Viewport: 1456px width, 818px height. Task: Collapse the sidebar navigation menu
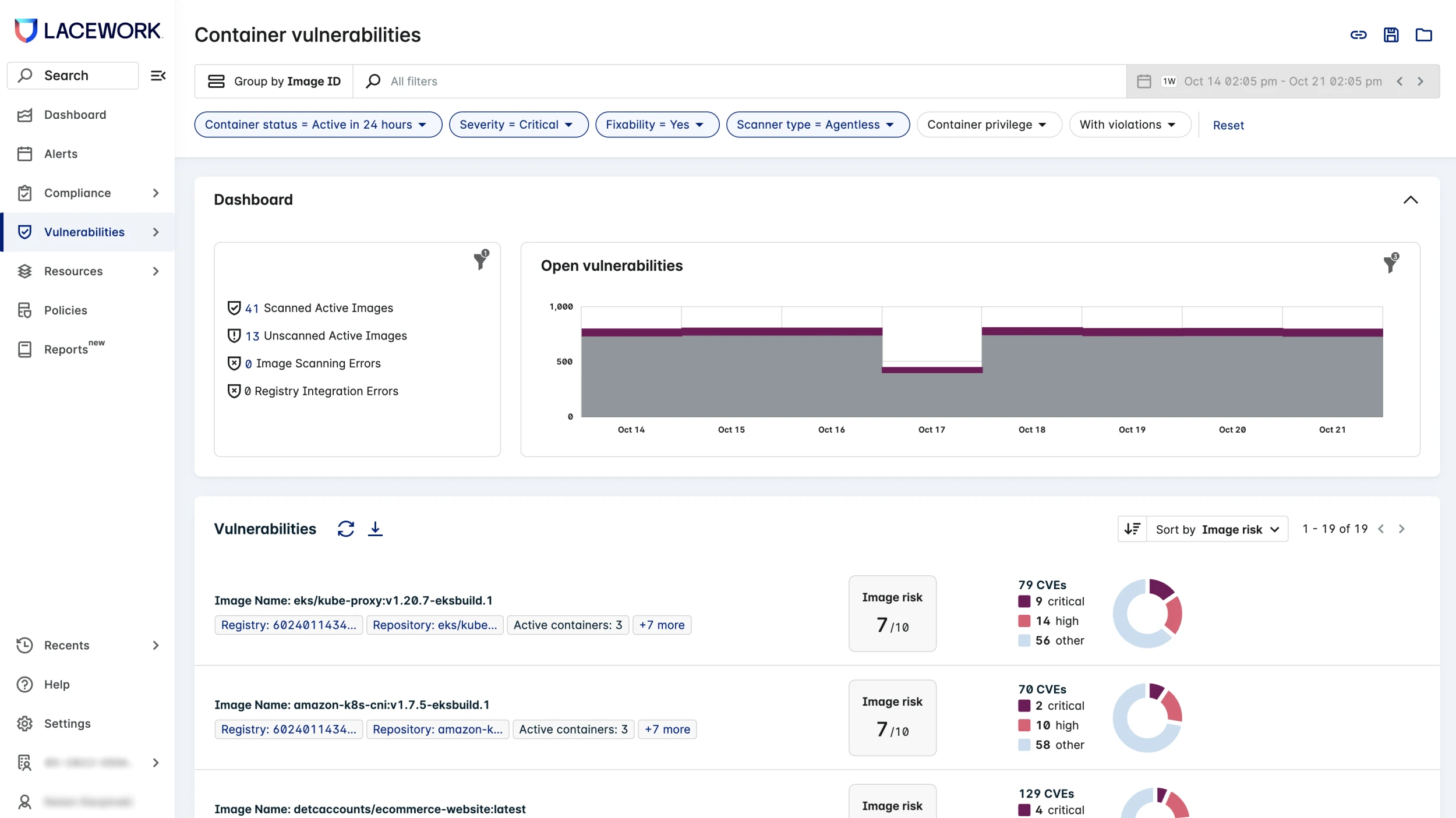point(158,76)
